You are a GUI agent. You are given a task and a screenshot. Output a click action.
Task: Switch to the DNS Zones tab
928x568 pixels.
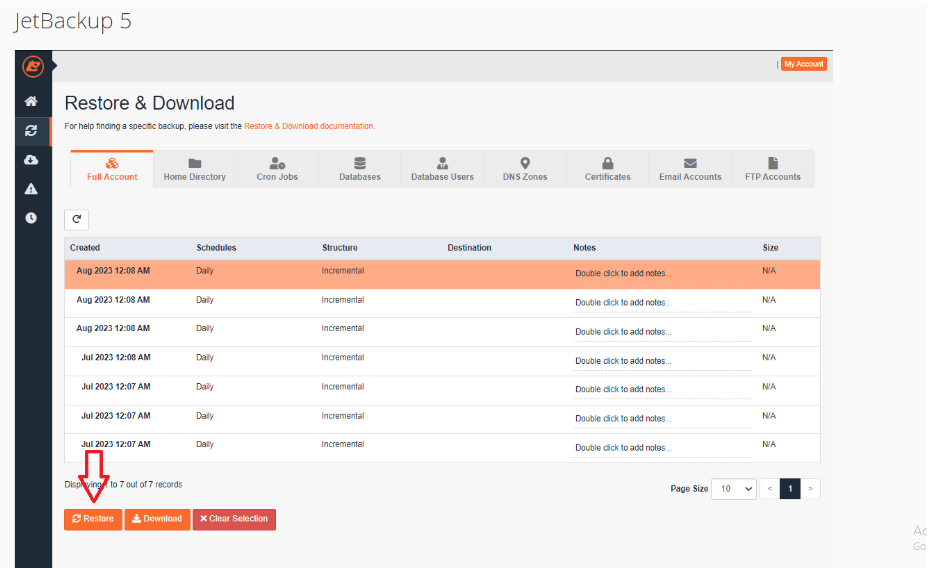(525, 169)
